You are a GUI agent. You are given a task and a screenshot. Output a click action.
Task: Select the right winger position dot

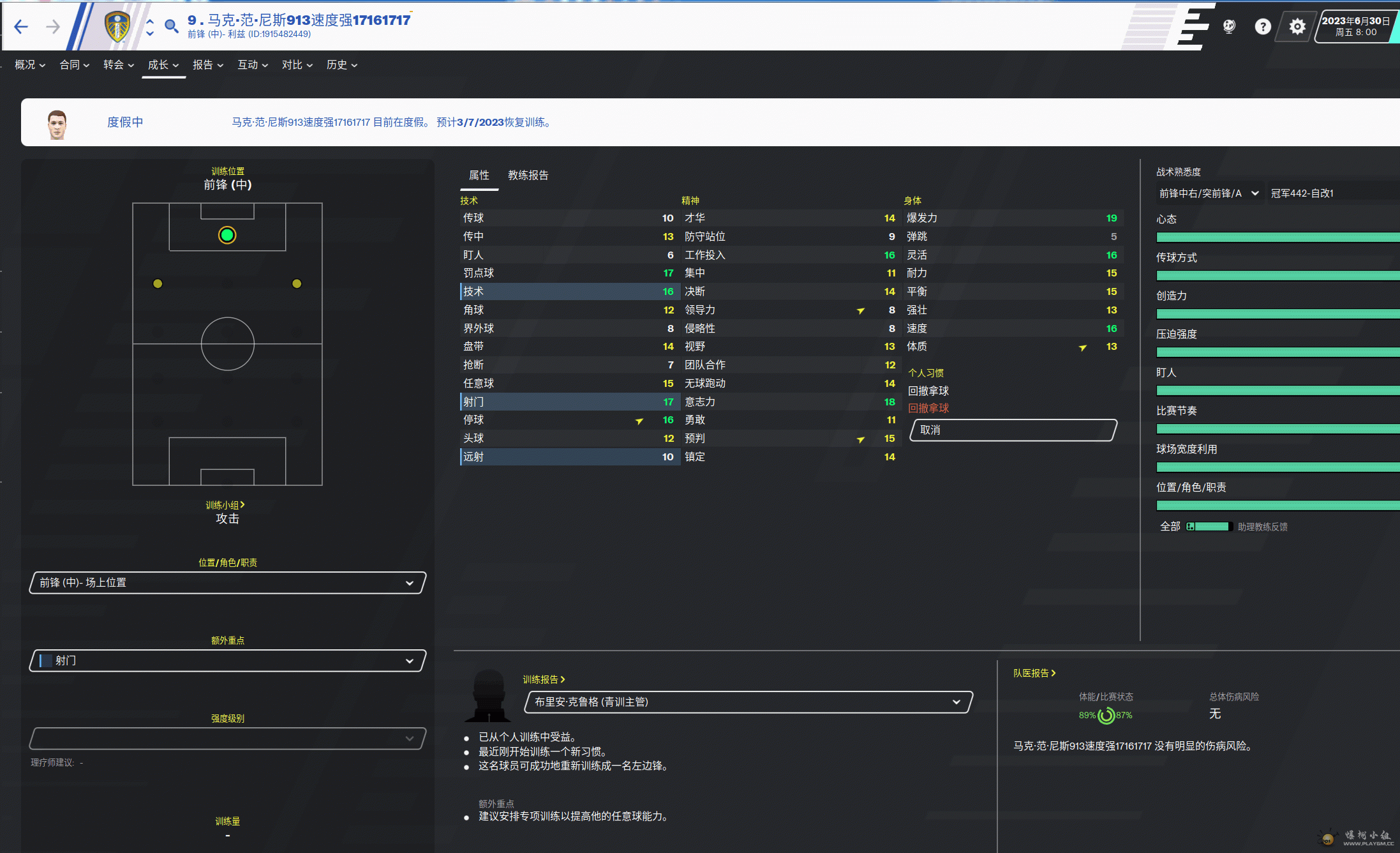tap(297, 283)
